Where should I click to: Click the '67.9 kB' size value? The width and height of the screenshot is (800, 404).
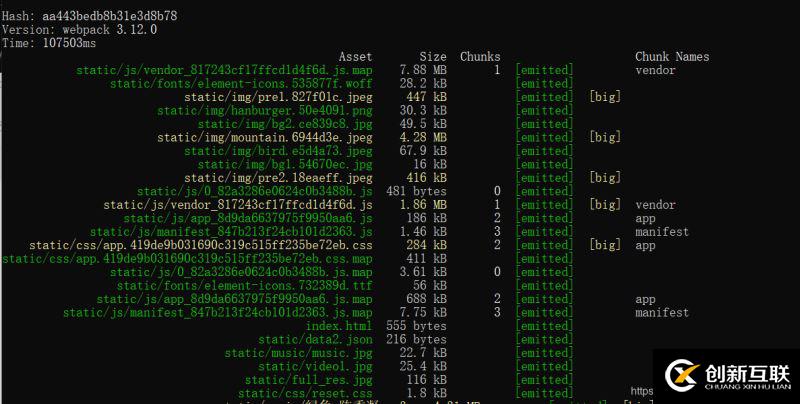(x=423, y=151)
